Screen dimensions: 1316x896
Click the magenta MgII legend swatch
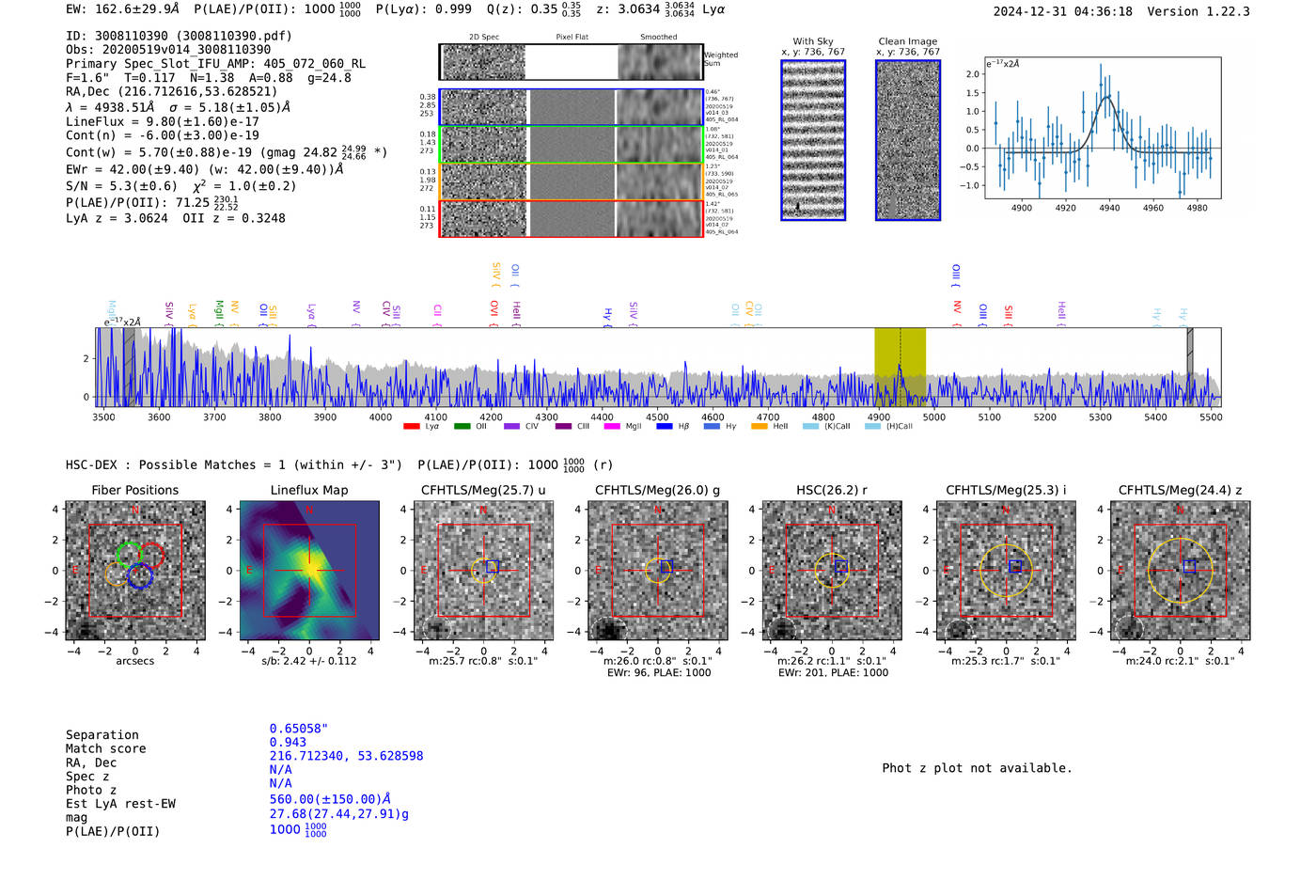612,427
